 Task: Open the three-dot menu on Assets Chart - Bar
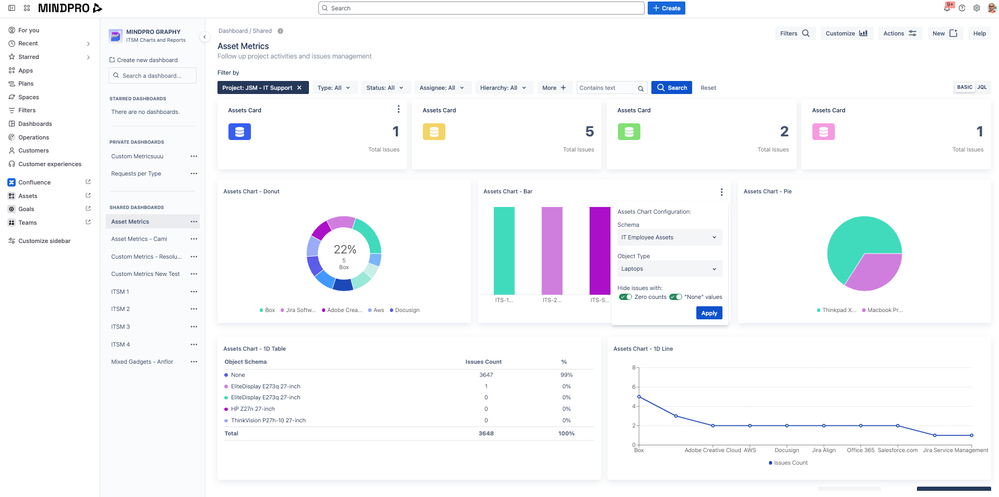(x=721, y=192)
